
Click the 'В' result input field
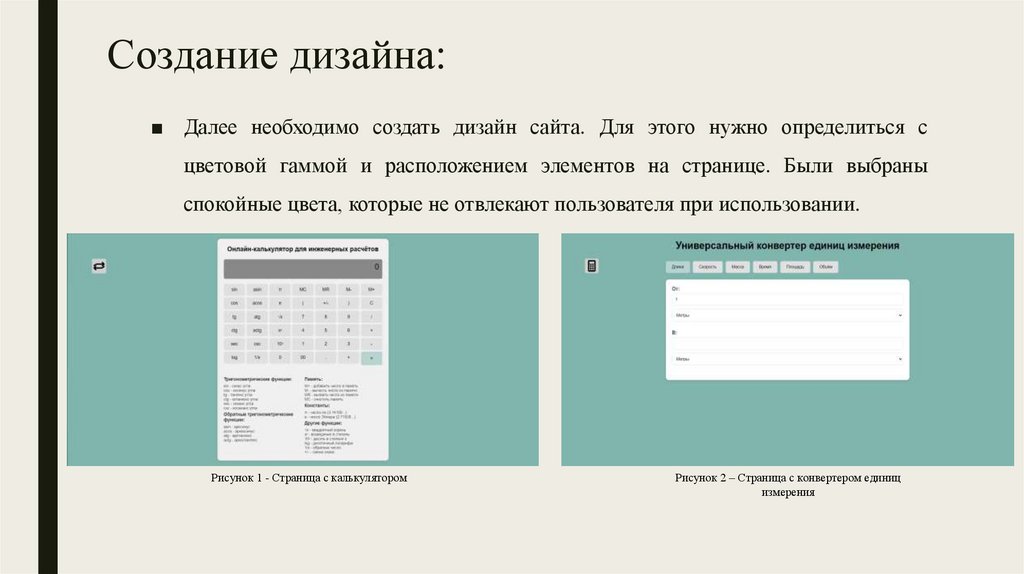[x=788, y=343]
